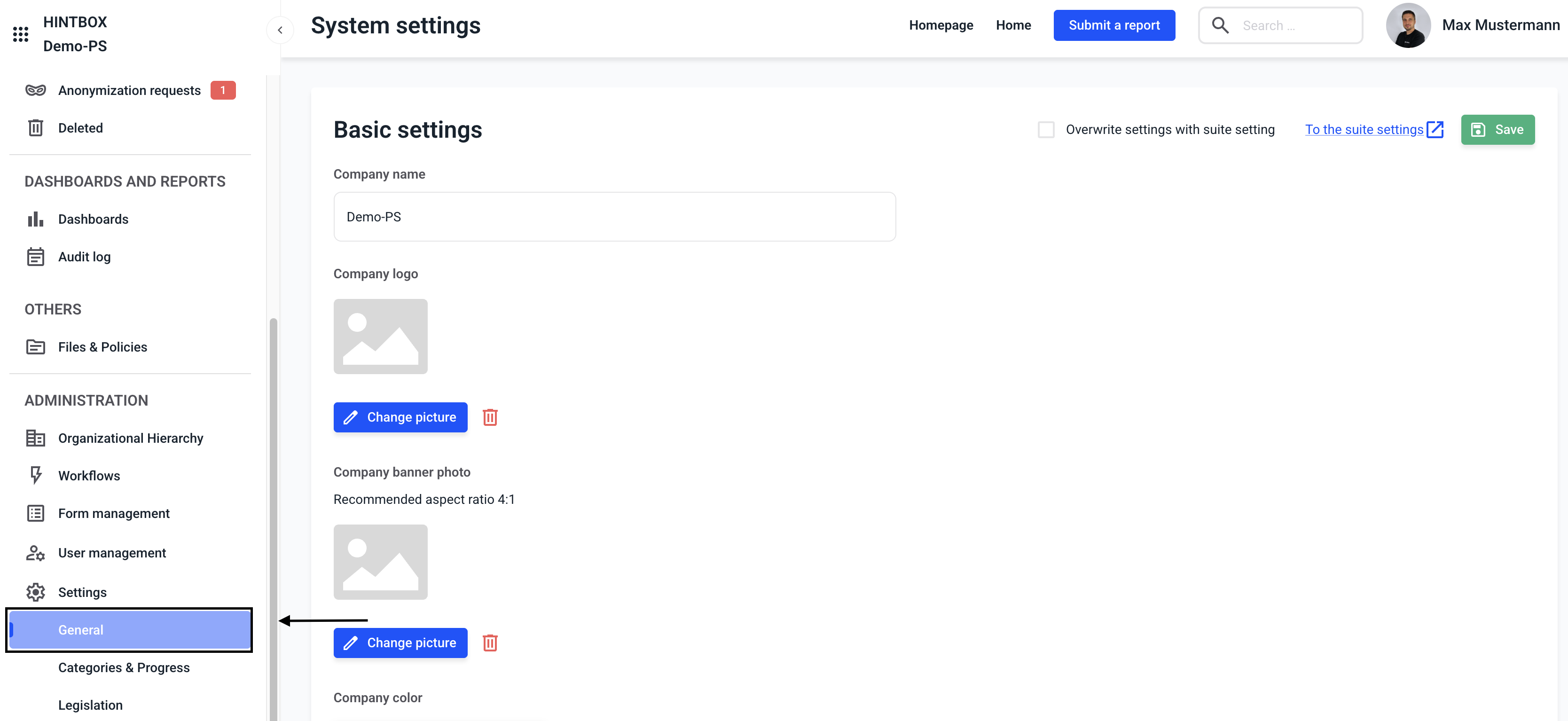Save the basic settings
The width and height of the screenshot is (1568, 721).
[1497, 130]
